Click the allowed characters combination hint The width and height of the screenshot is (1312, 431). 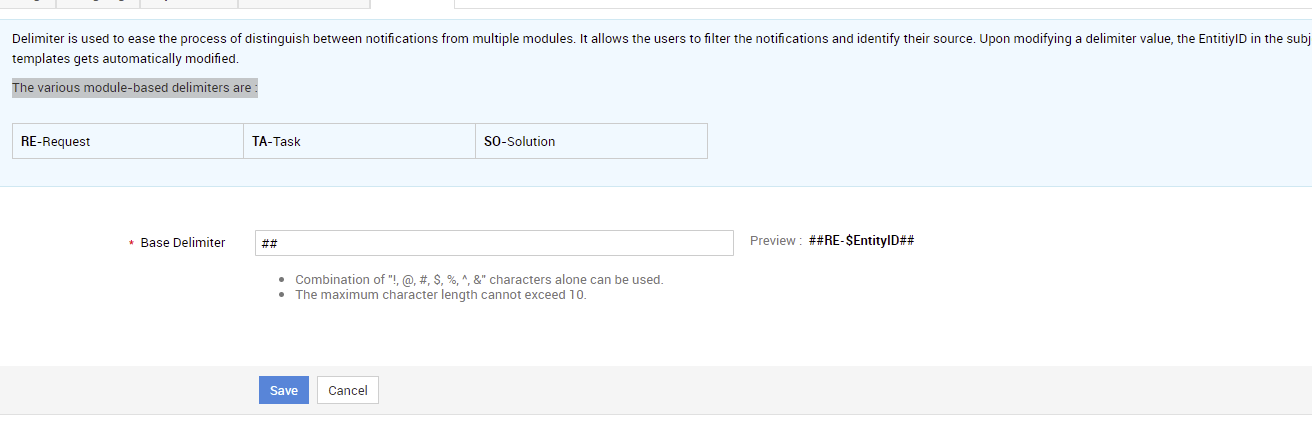pyautogui.click(x=479, y=280)
